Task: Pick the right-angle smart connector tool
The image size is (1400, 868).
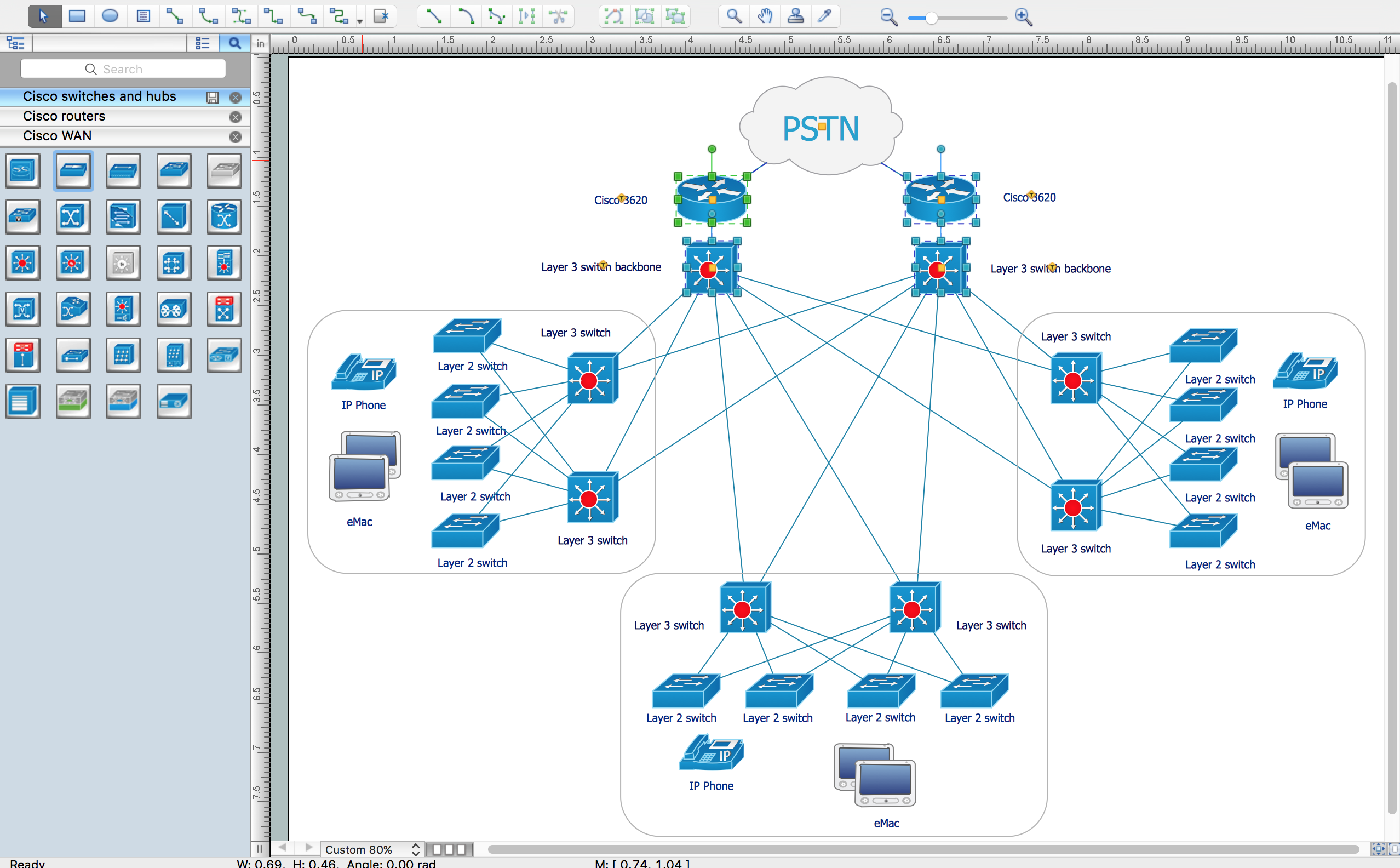Action: [x=274, y=16]
